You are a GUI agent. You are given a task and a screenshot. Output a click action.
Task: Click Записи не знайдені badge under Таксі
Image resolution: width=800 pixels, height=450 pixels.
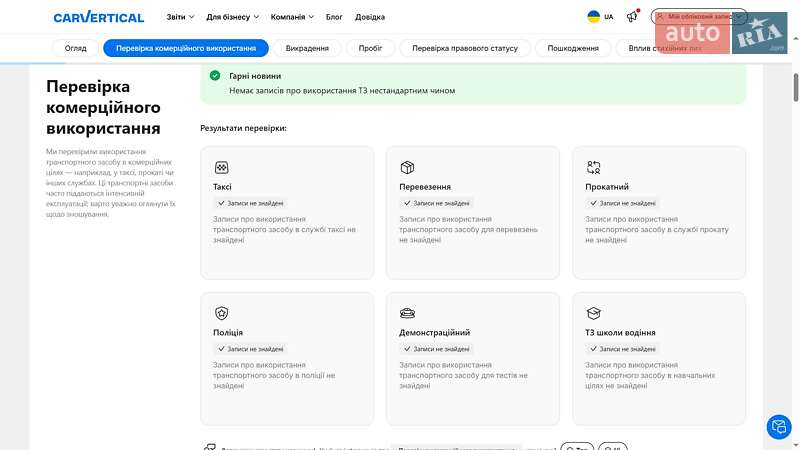(x=251, y=203)
